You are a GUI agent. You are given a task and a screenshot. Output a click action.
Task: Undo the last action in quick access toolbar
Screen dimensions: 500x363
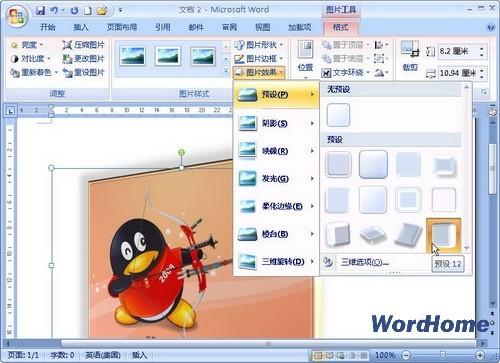(x=54, y=11)
